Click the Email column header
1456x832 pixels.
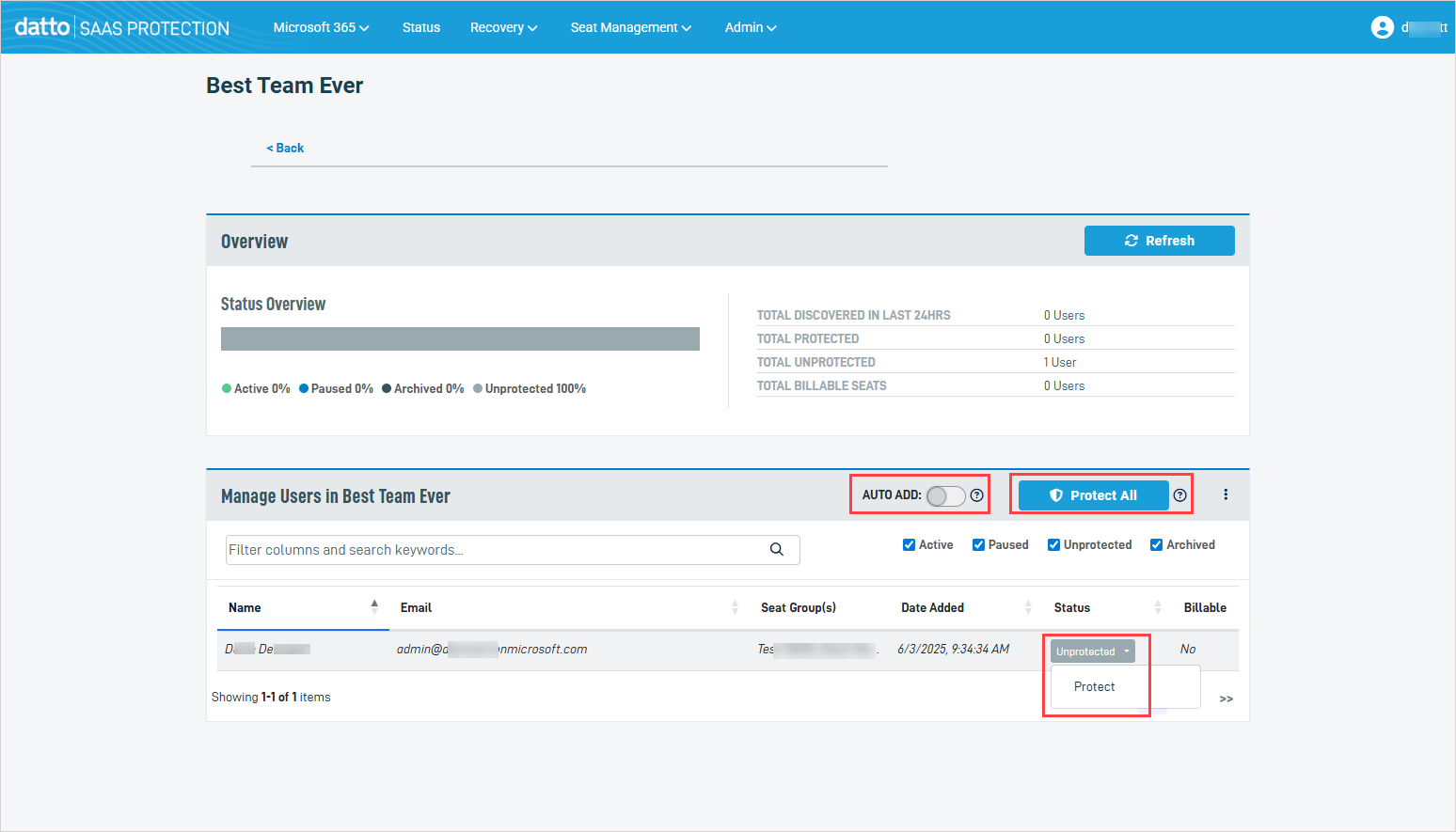[x=416, y=607]
